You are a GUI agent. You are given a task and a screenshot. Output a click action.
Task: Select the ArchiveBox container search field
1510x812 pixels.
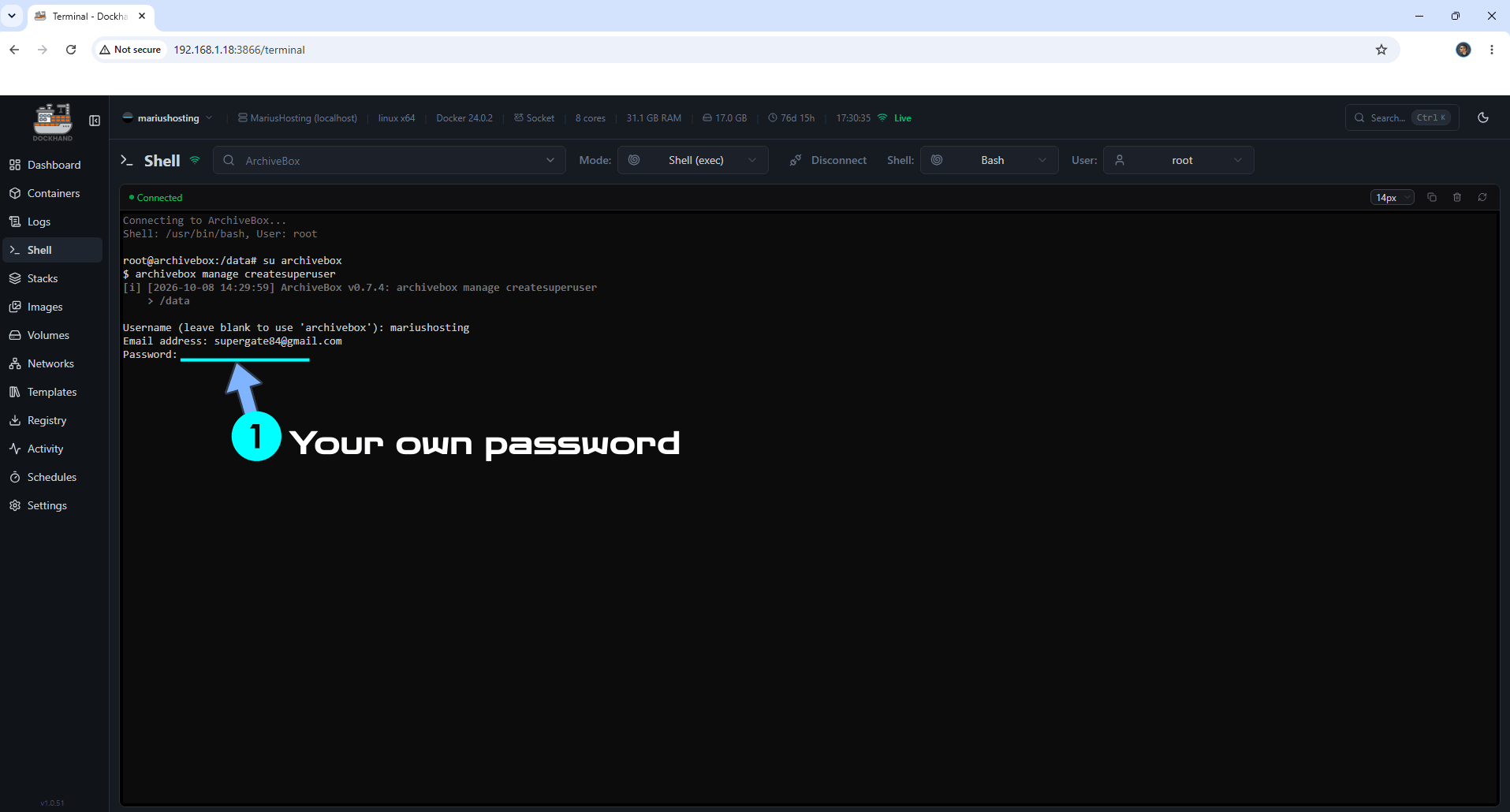coord(390,160)
